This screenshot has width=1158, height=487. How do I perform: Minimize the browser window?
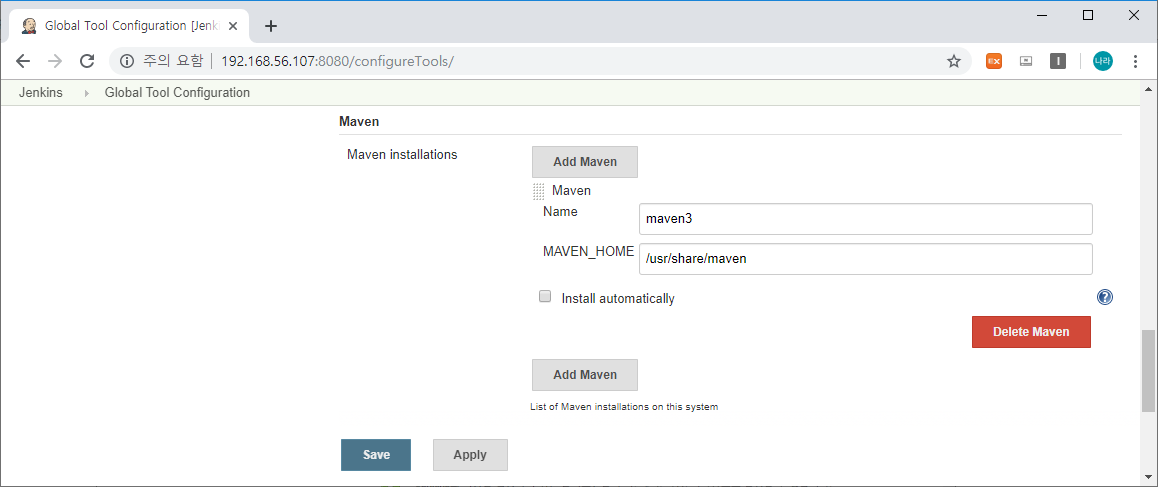coord(1041,15)
